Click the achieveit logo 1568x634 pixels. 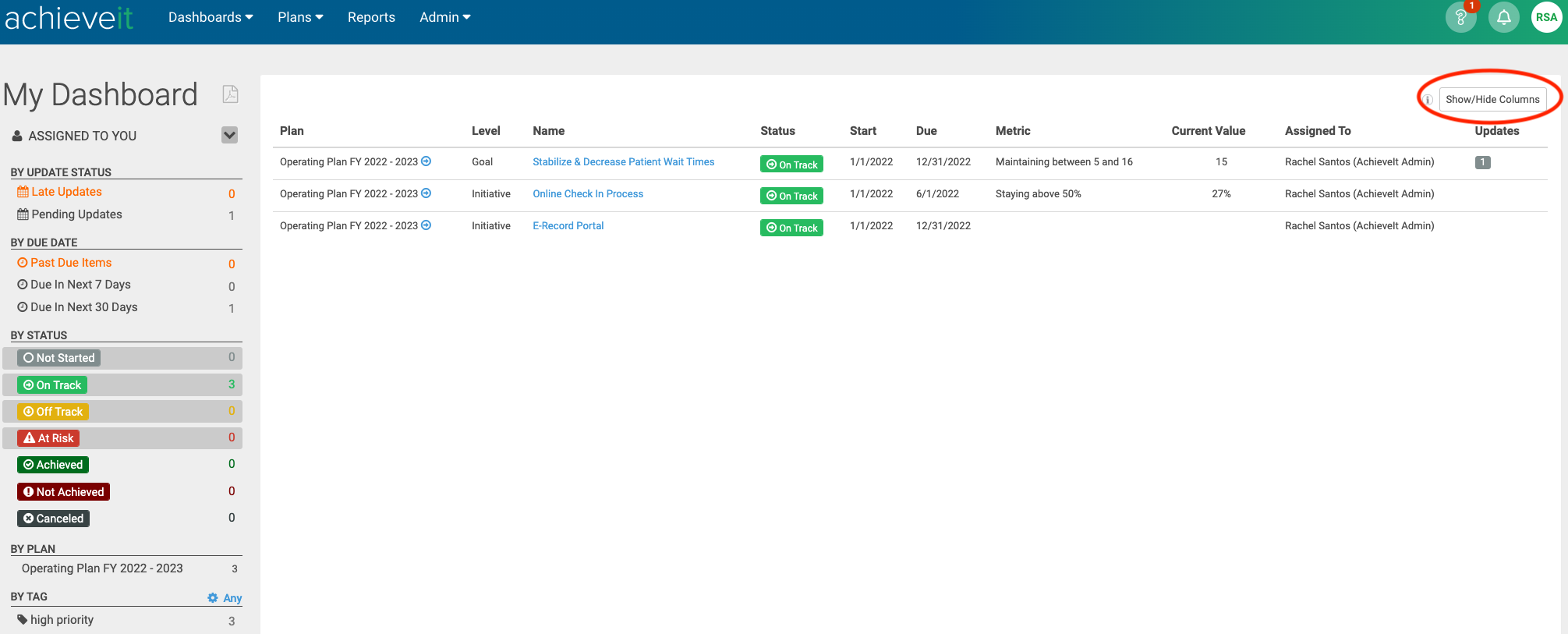69,17
